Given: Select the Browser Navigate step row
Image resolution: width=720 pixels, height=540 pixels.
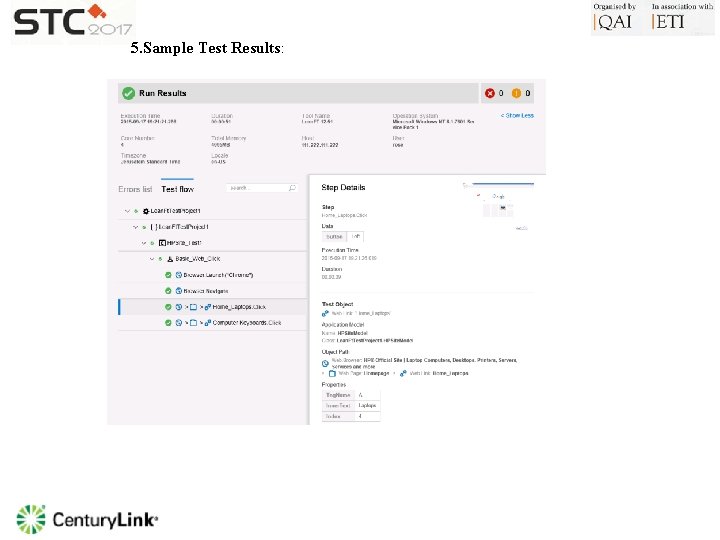Looking at the screenshot, I should click(x=213, y=291).
